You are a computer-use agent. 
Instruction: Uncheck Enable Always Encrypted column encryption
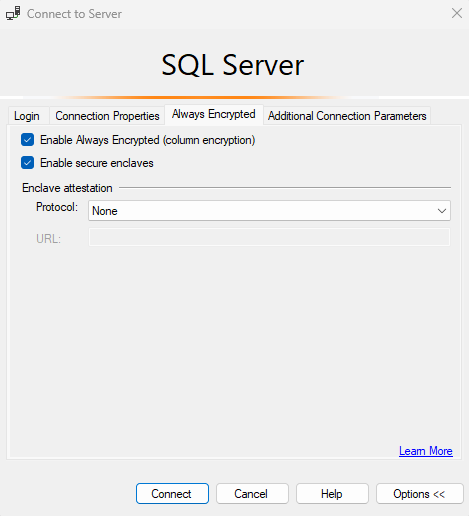[x=27, y=140]
